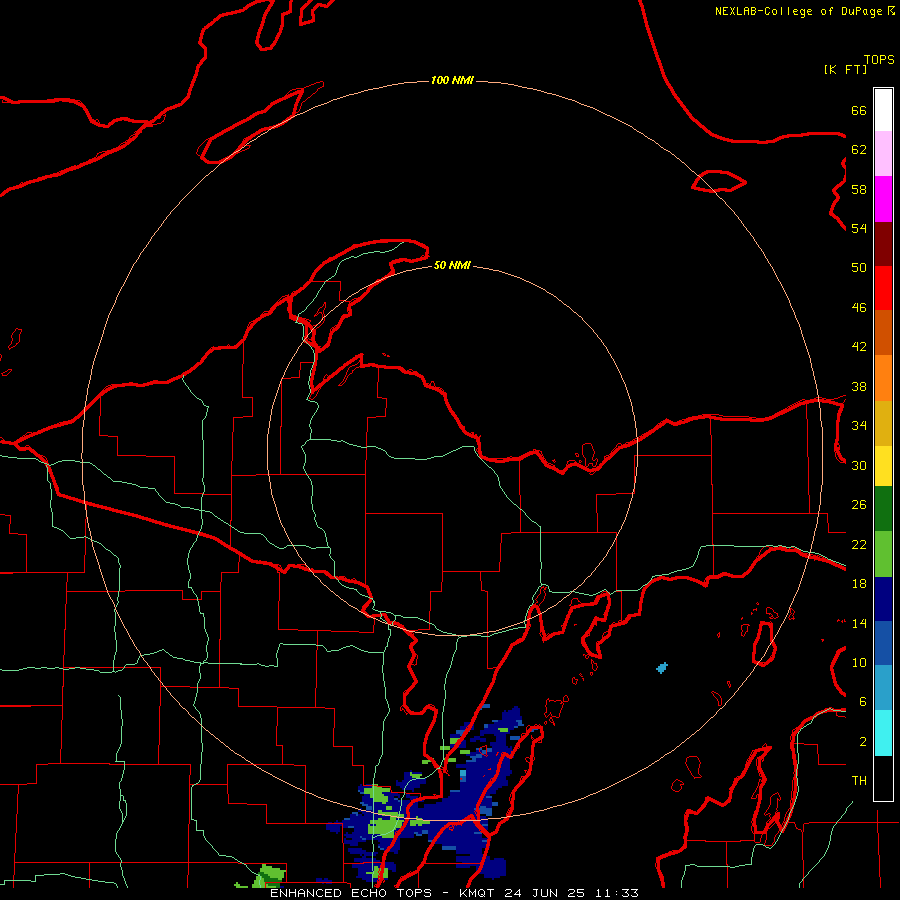
Task: Select the 34 legend value
Action: (859, 426)
